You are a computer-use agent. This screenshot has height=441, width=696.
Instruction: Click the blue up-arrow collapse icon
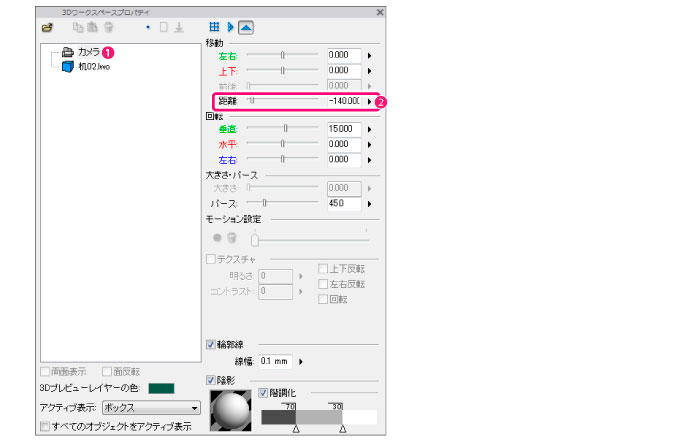(x=246, y=27)
